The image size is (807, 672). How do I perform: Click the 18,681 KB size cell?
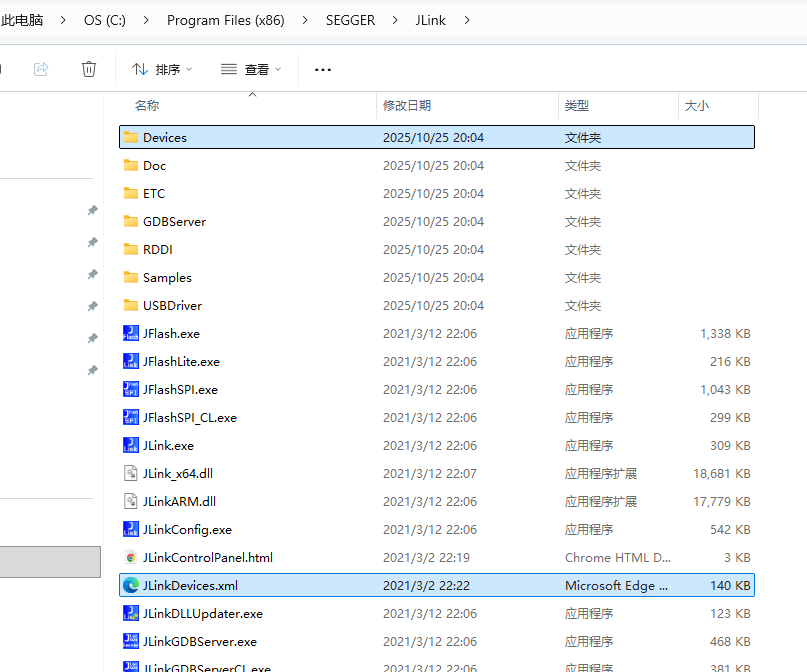[722, 473]
